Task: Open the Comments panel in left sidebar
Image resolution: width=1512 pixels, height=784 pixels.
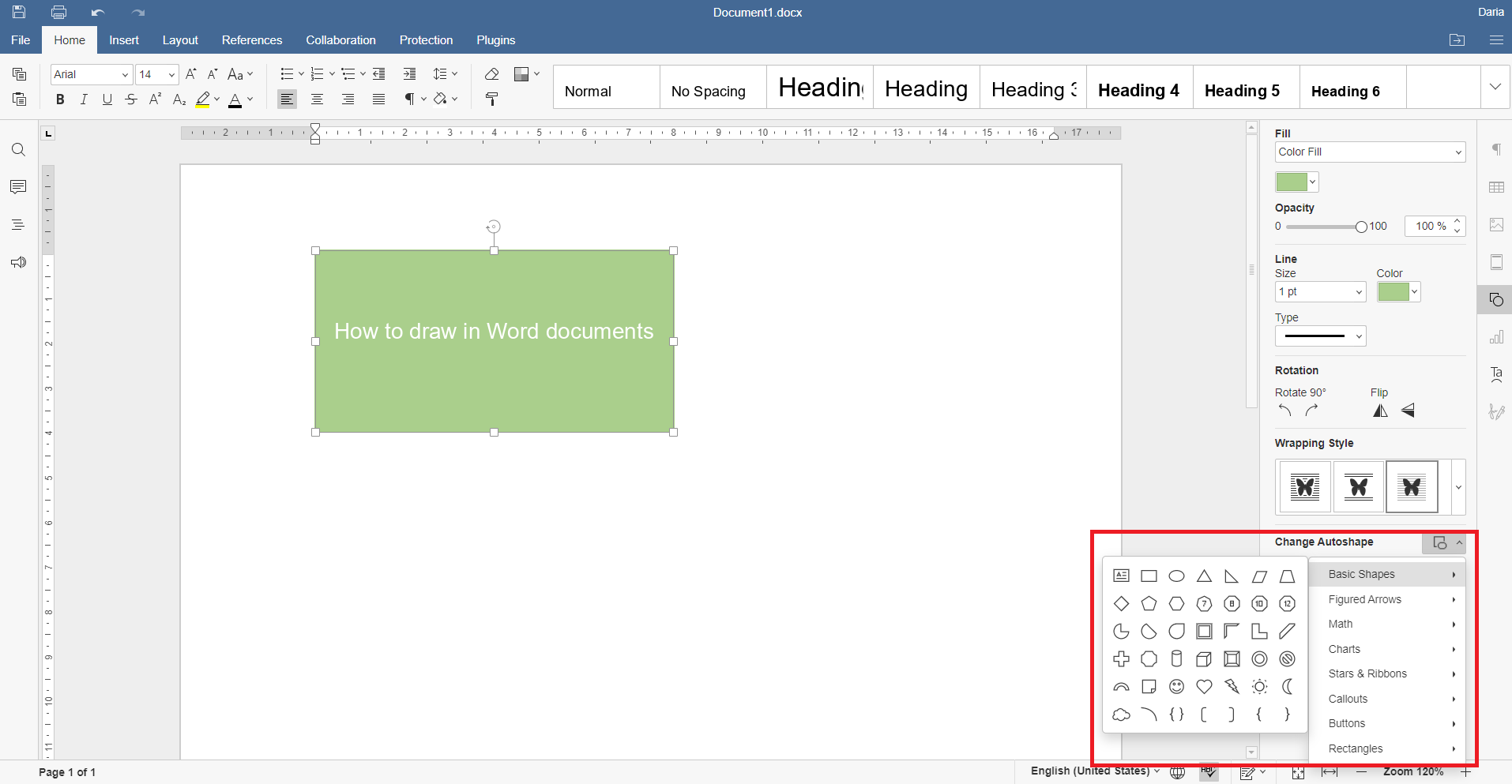Action: [x=17, y=187]
